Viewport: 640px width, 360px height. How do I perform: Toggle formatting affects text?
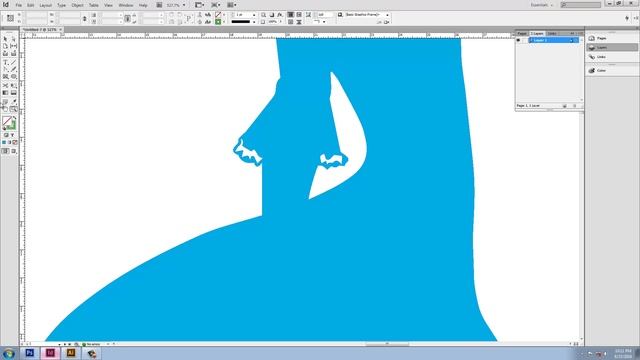click(x=12, y=135)
